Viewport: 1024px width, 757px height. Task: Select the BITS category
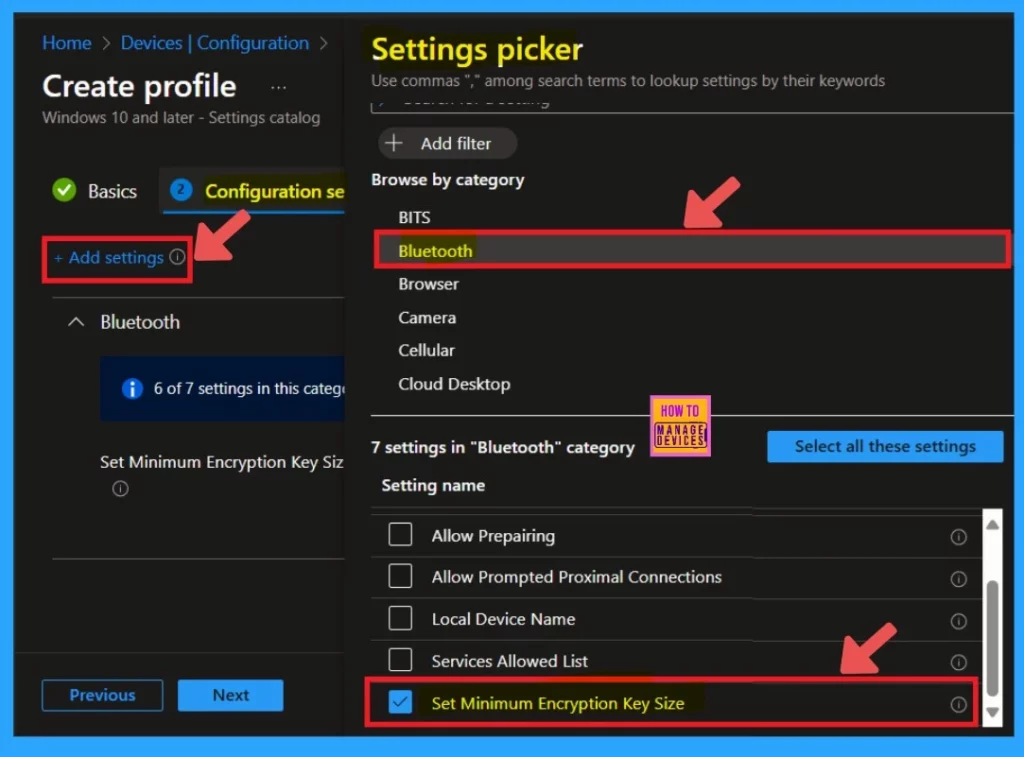pyautogui.click(x=414, y=217)
